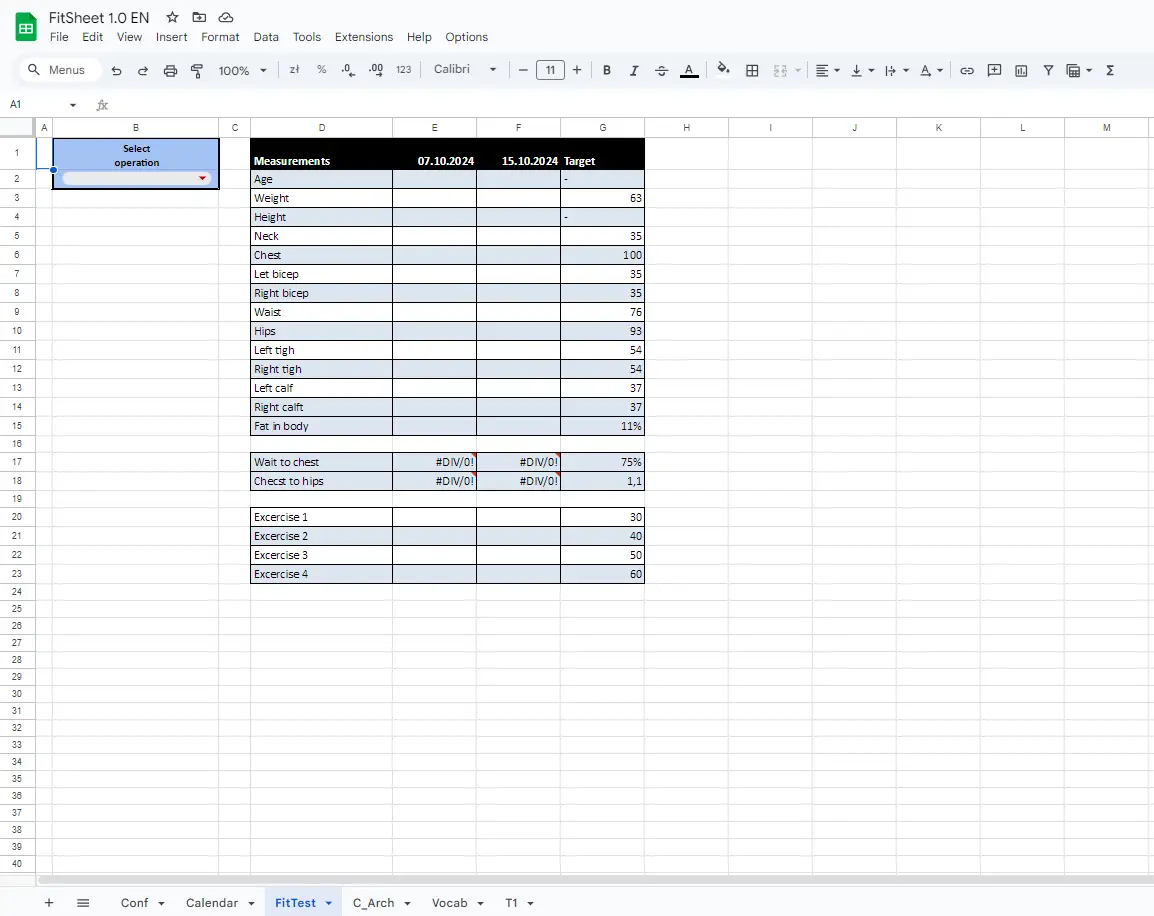
Task: Click the Undo icon in toolbar
Action: coord(117,71)
